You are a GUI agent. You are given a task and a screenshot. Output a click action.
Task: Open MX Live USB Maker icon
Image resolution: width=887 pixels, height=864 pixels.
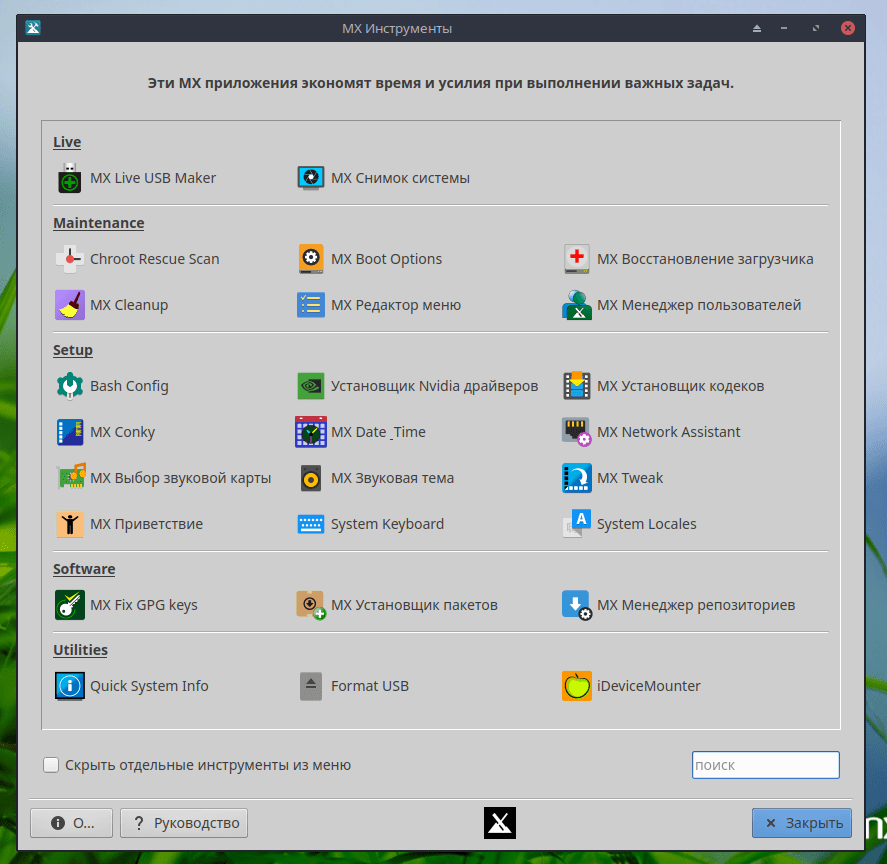pyautogui.click(x=69, y=179)
